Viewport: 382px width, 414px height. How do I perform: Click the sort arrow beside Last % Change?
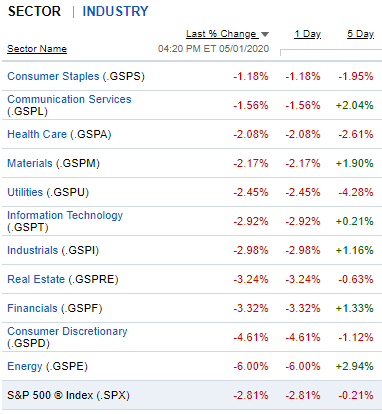[265, 34]
